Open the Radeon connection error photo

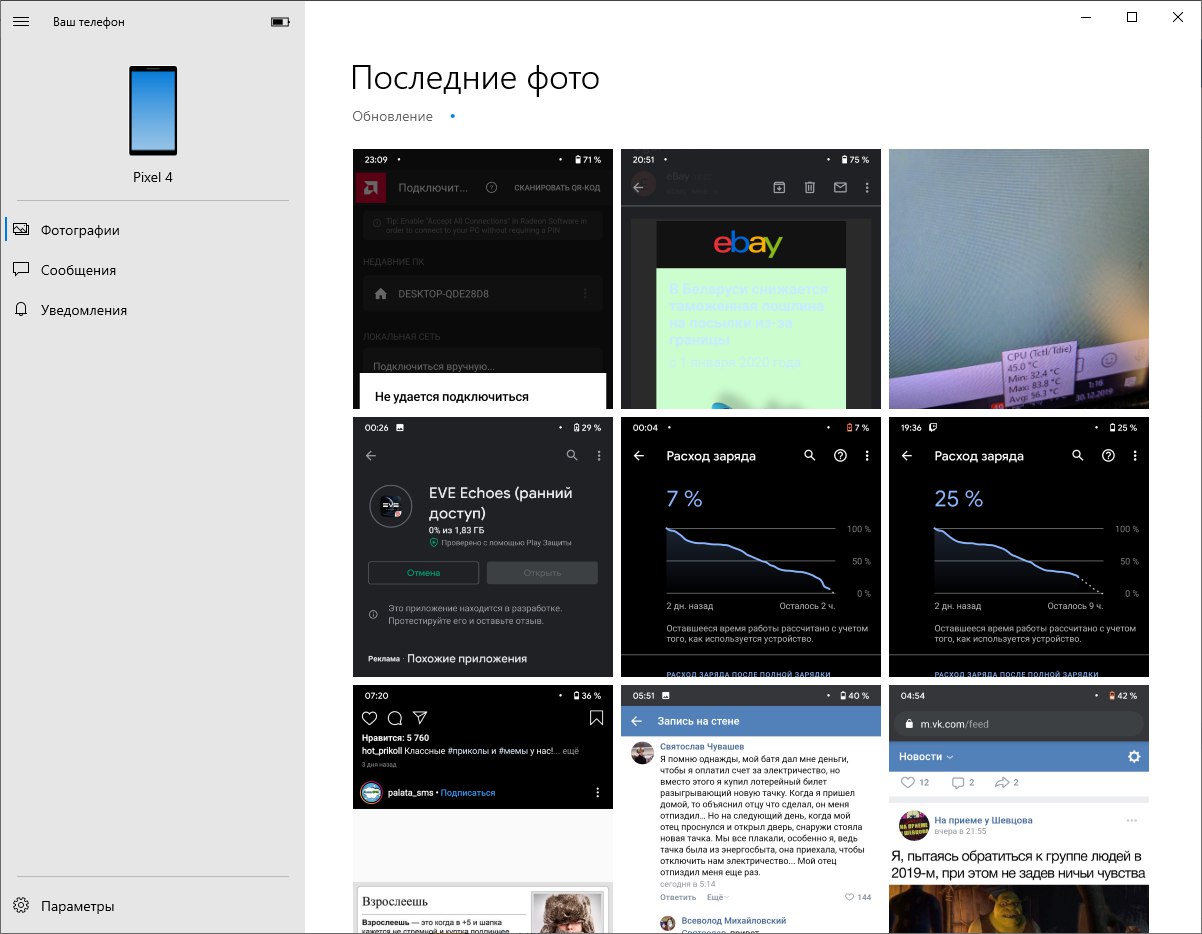click(x=483, y=279)
